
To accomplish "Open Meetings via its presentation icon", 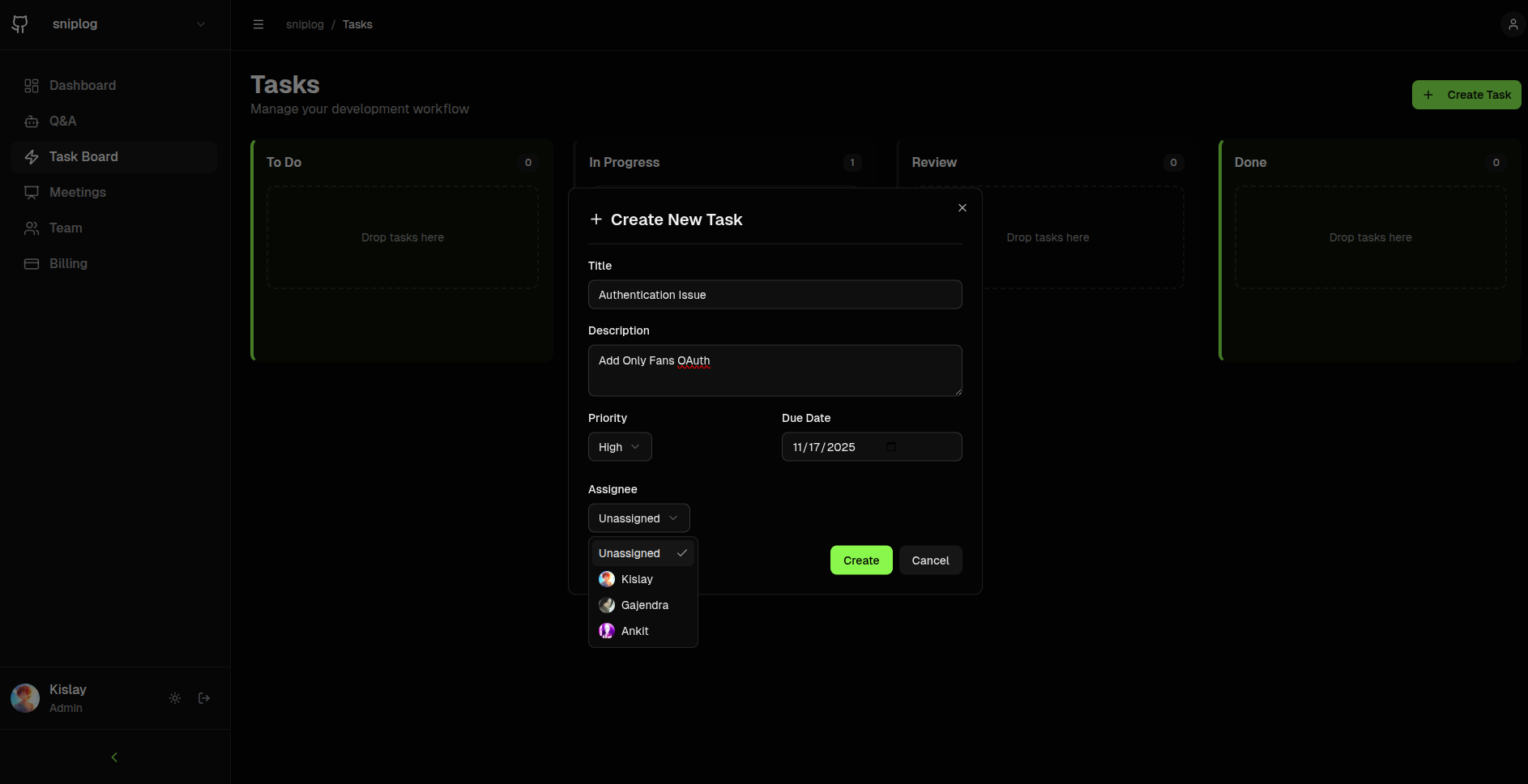I will (x=32, y=192).
